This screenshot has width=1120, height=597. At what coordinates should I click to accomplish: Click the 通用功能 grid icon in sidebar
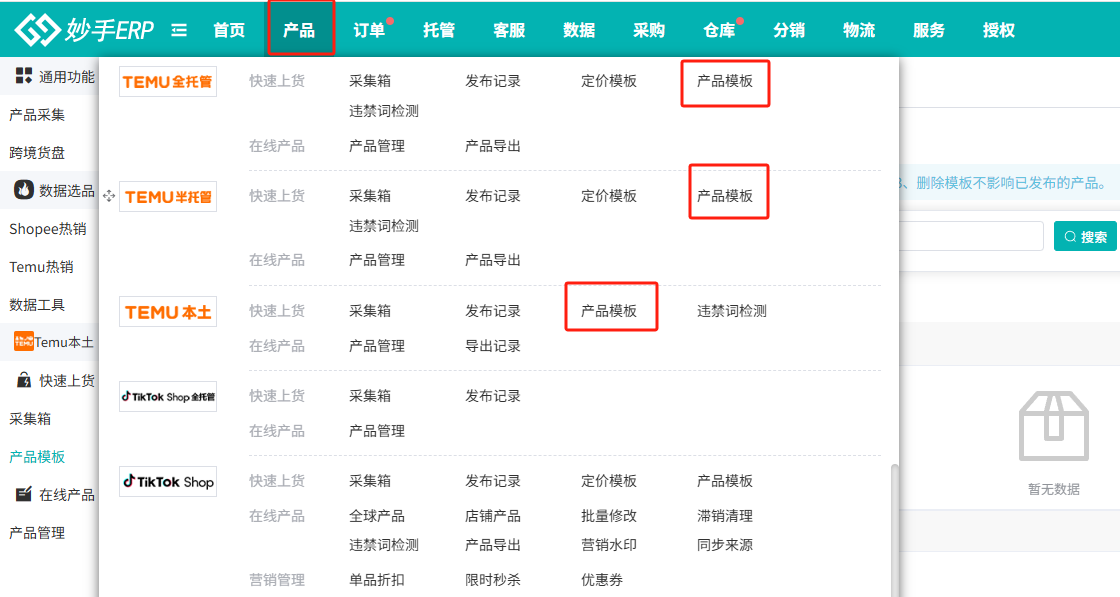click(24, 76)
